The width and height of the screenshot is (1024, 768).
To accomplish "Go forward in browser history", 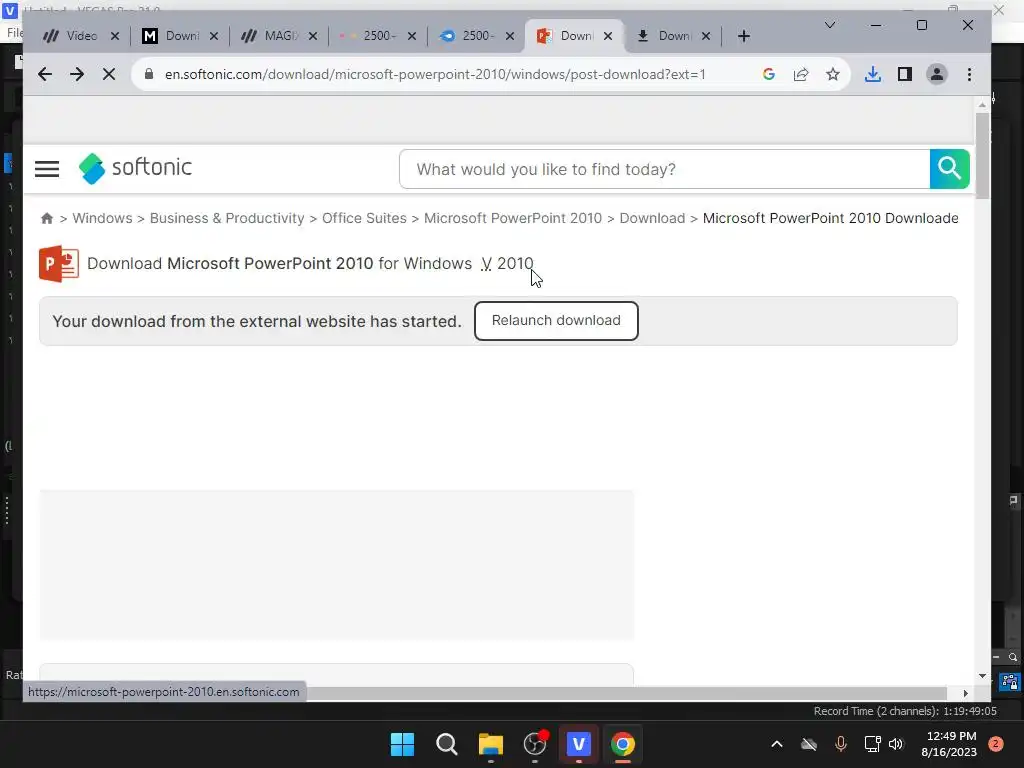I will click(x=77, y=74).
